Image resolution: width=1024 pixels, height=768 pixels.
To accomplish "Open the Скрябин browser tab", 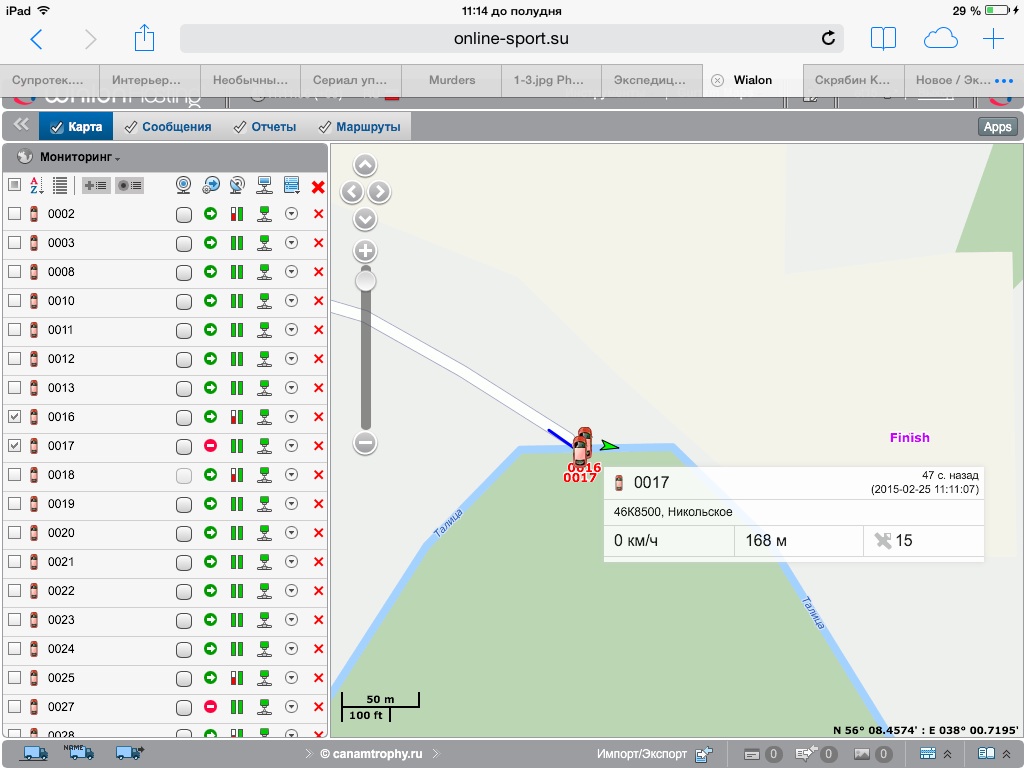I will point(852,80).
